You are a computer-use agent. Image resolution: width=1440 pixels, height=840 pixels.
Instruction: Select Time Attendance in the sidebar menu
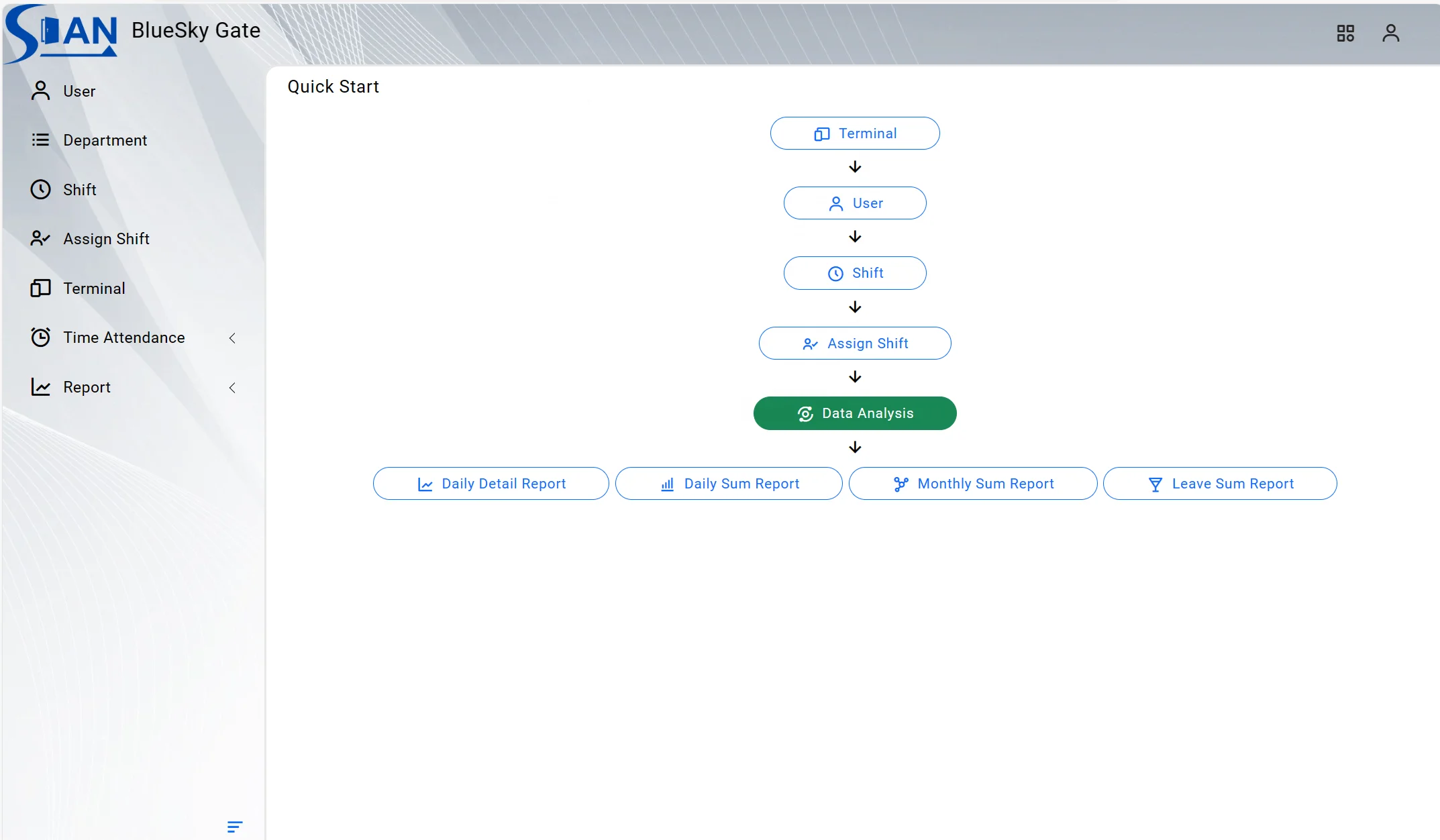123,337
